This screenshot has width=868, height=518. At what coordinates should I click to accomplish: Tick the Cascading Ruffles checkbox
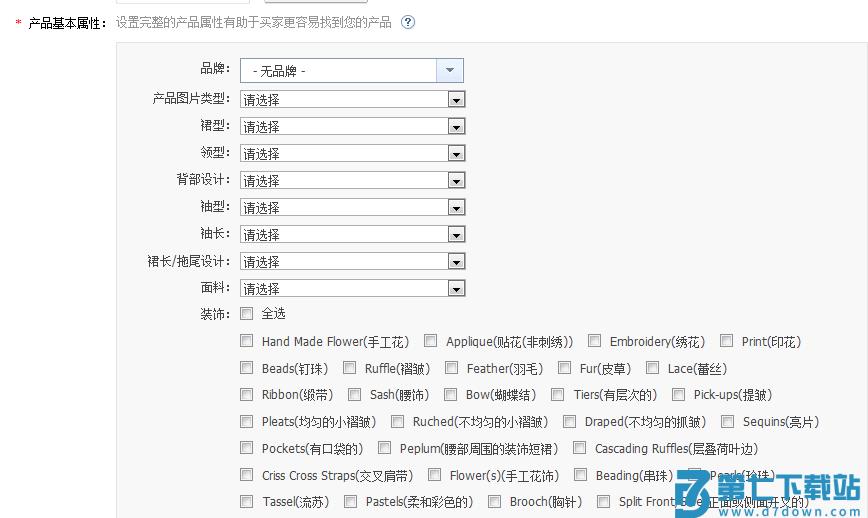coord(580,448)
